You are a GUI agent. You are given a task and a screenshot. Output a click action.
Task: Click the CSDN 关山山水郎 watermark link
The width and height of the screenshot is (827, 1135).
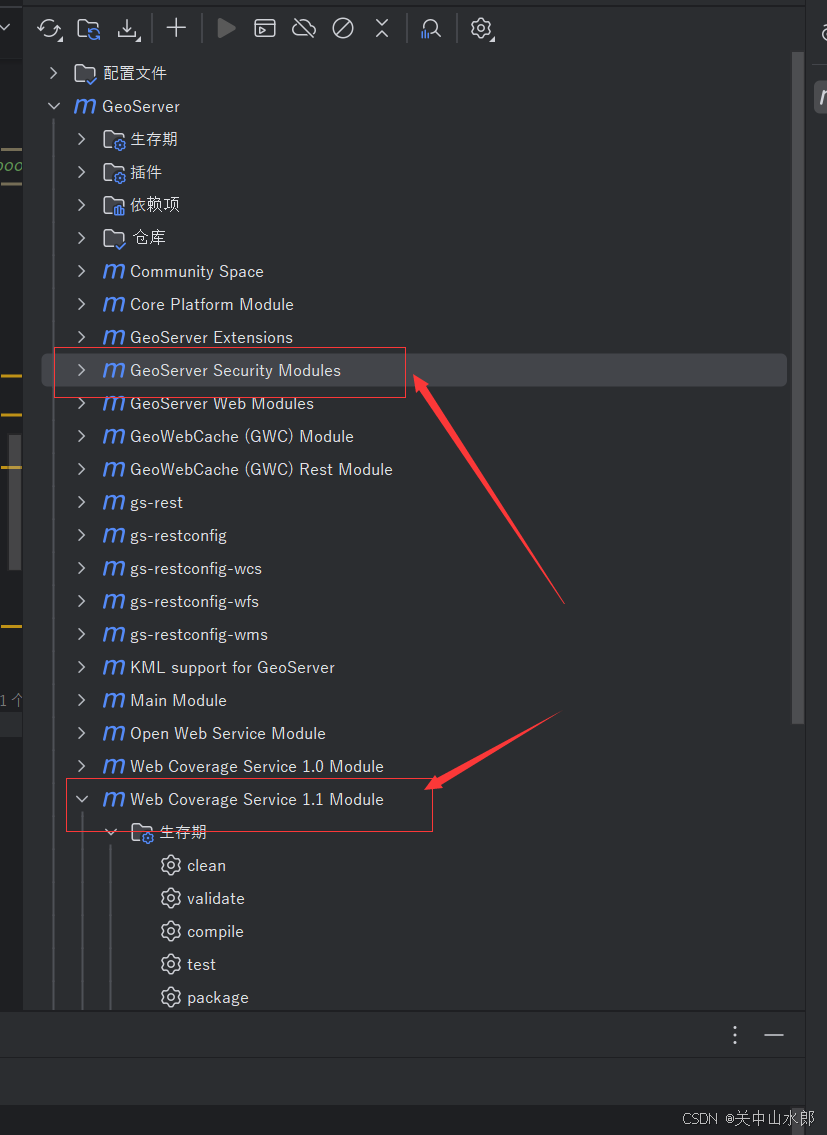(746, 1118)
